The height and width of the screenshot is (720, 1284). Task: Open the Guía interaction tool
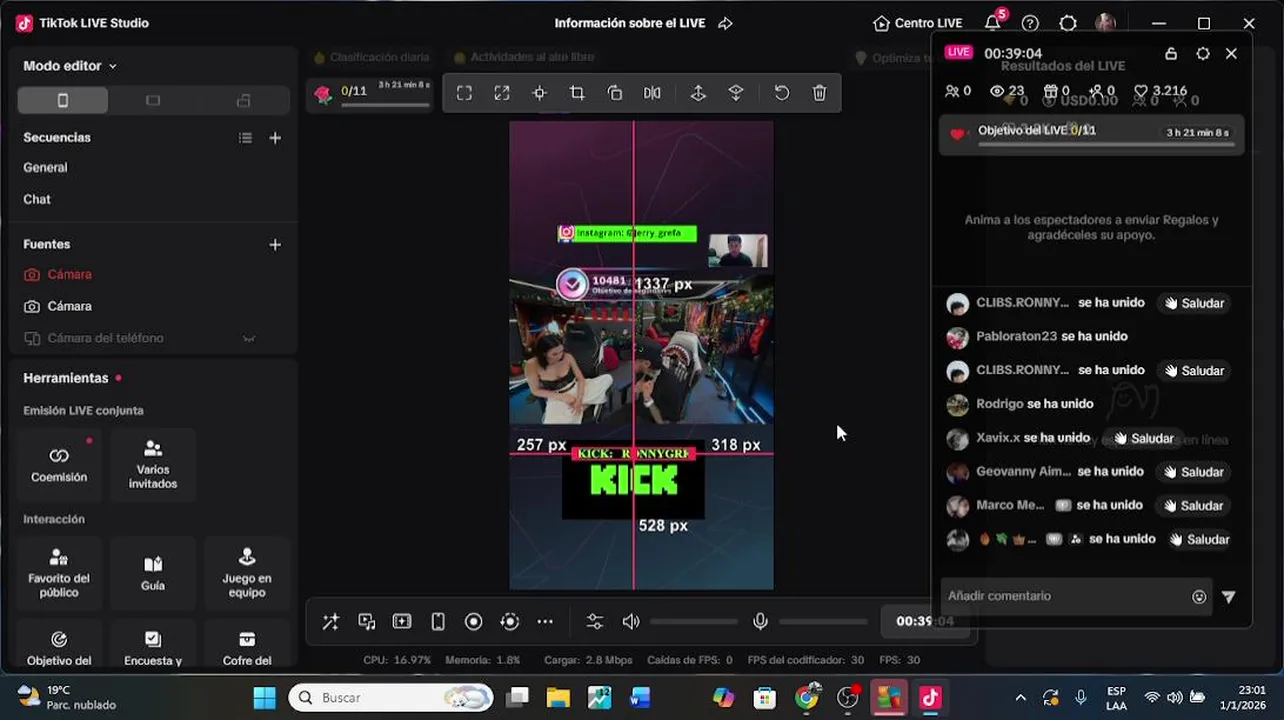[153, 573]
